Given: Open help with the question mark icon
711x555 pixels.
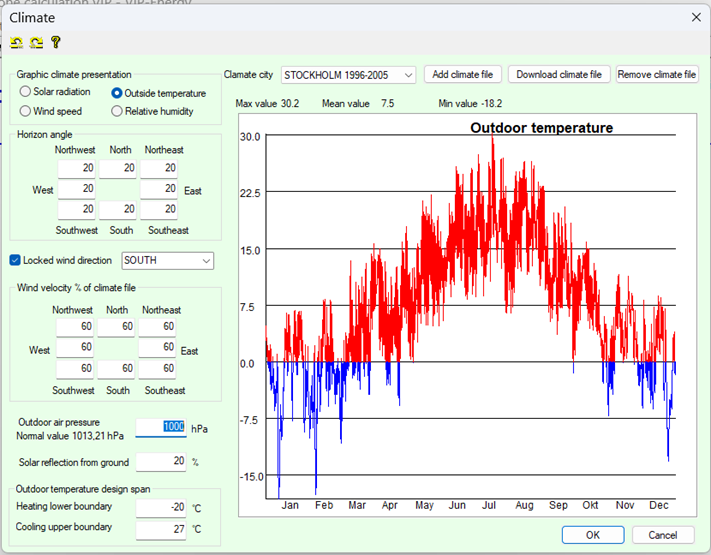Looking at the screenshot, I should click(x=55, y=42).
